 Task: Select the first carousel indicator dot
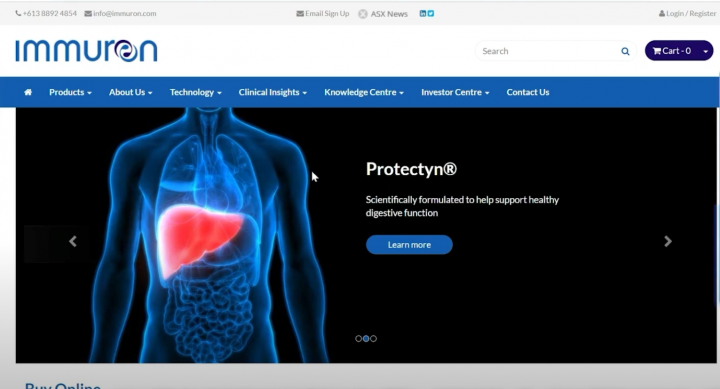click(359, 338)
